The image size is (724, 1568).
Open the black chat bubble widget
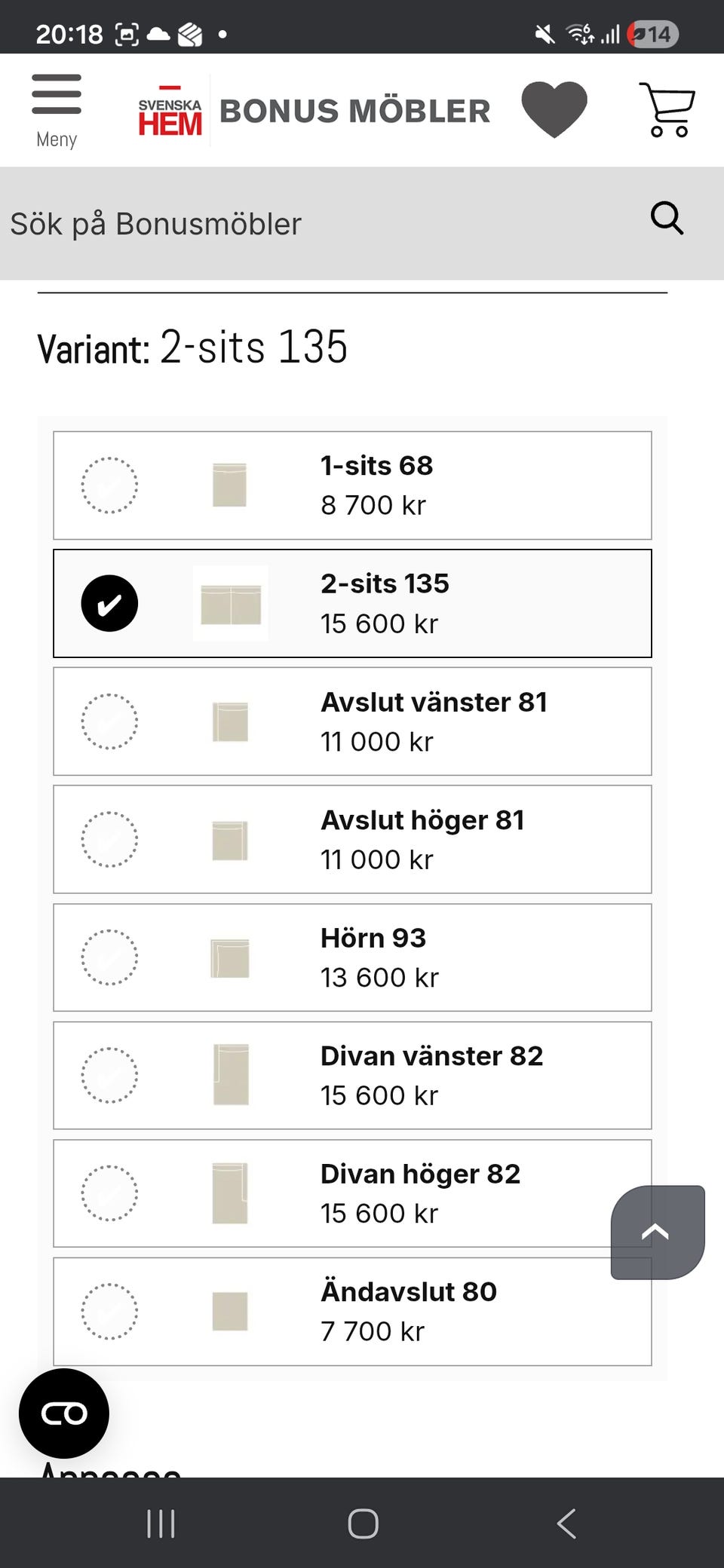[x=64, y=1413]
